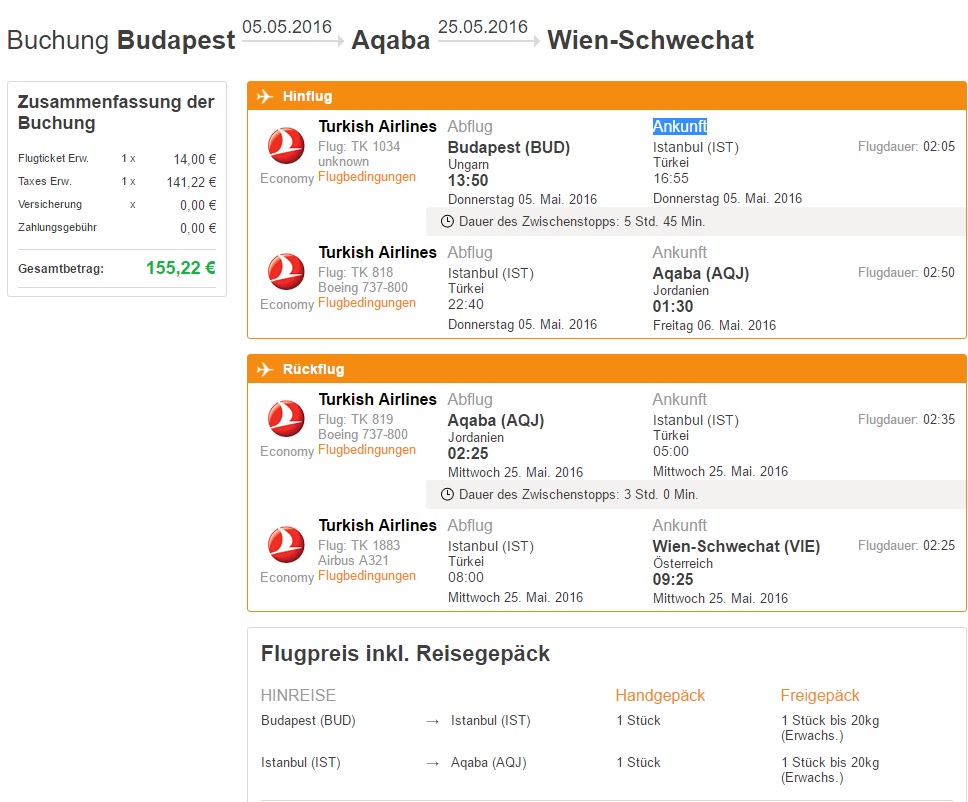
Task: Click the Gesamtbetrag total 155,22 €
Action: tap(181, 268)
